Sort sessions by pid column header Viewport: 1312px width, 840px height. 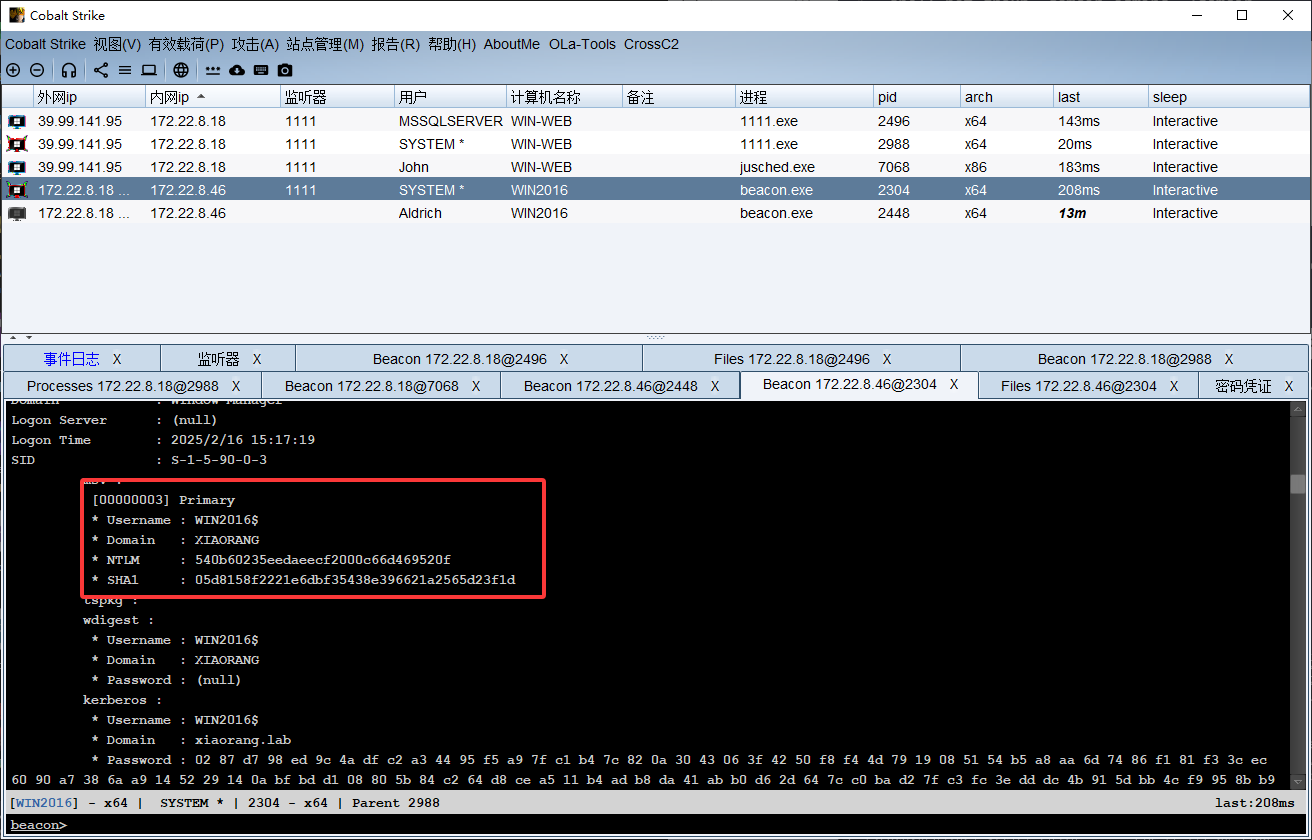point(917,97)
